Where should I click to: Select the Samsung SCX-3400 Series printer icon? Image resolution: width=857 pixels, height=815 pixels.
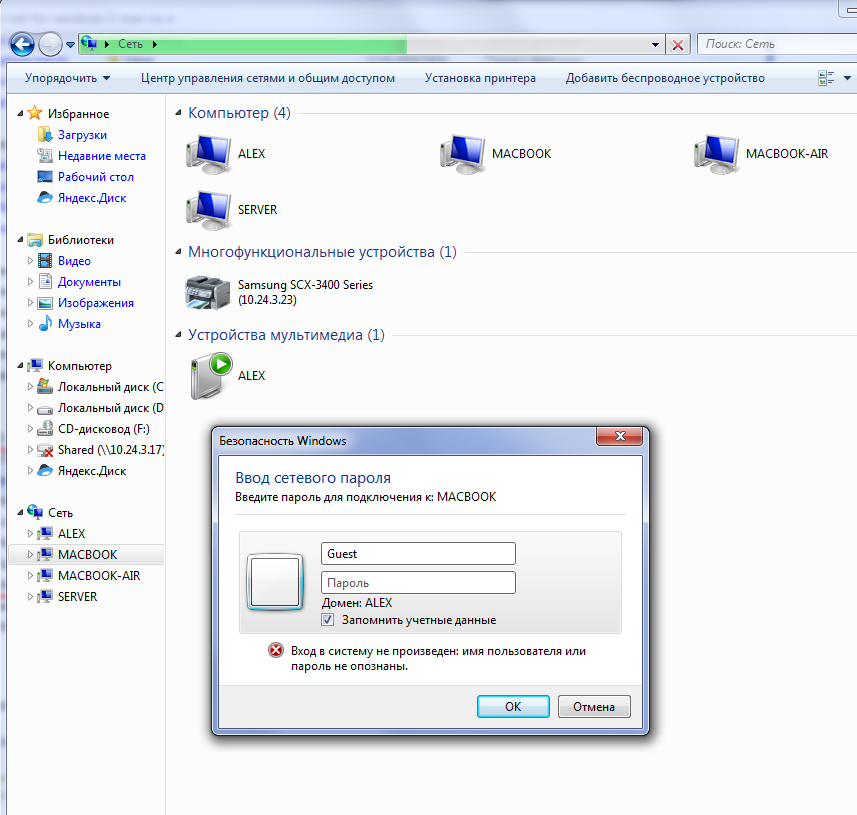[x=208, y=292]
